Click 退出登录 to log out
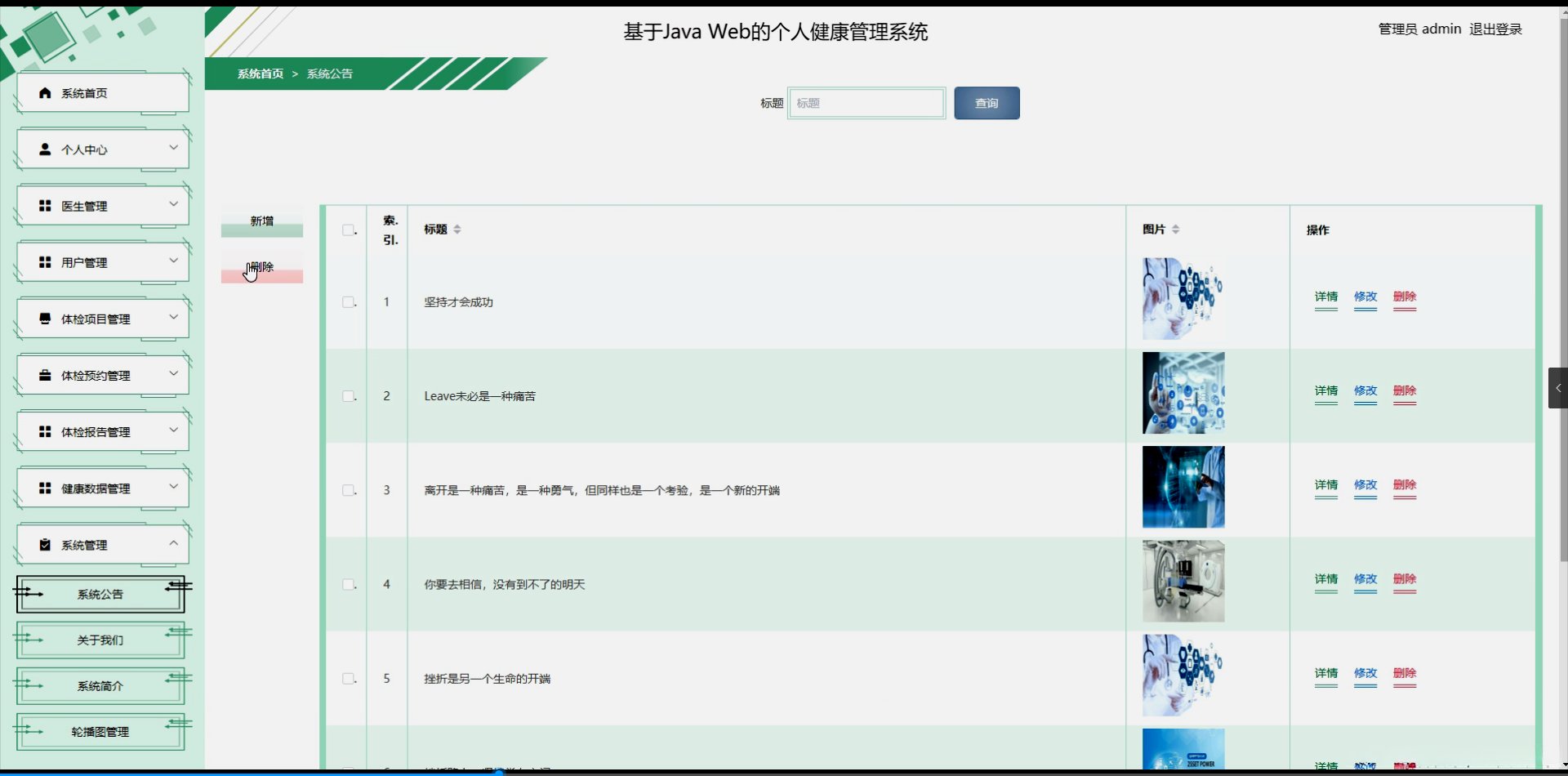 pos(1495,29)
